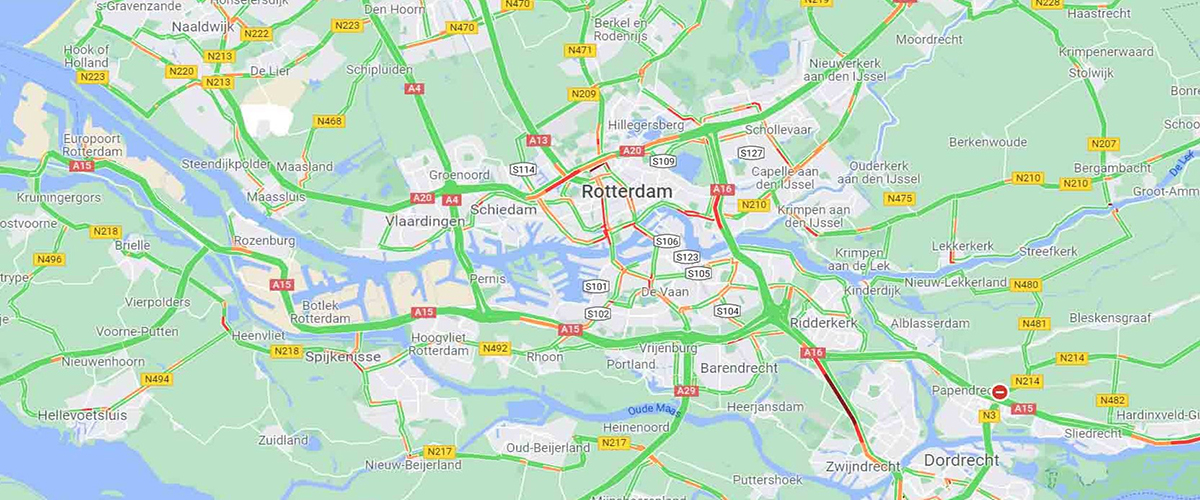Viewport: 1200px width, 500px height.
Task: Click the S109 route marker
Action: point(663,160)
